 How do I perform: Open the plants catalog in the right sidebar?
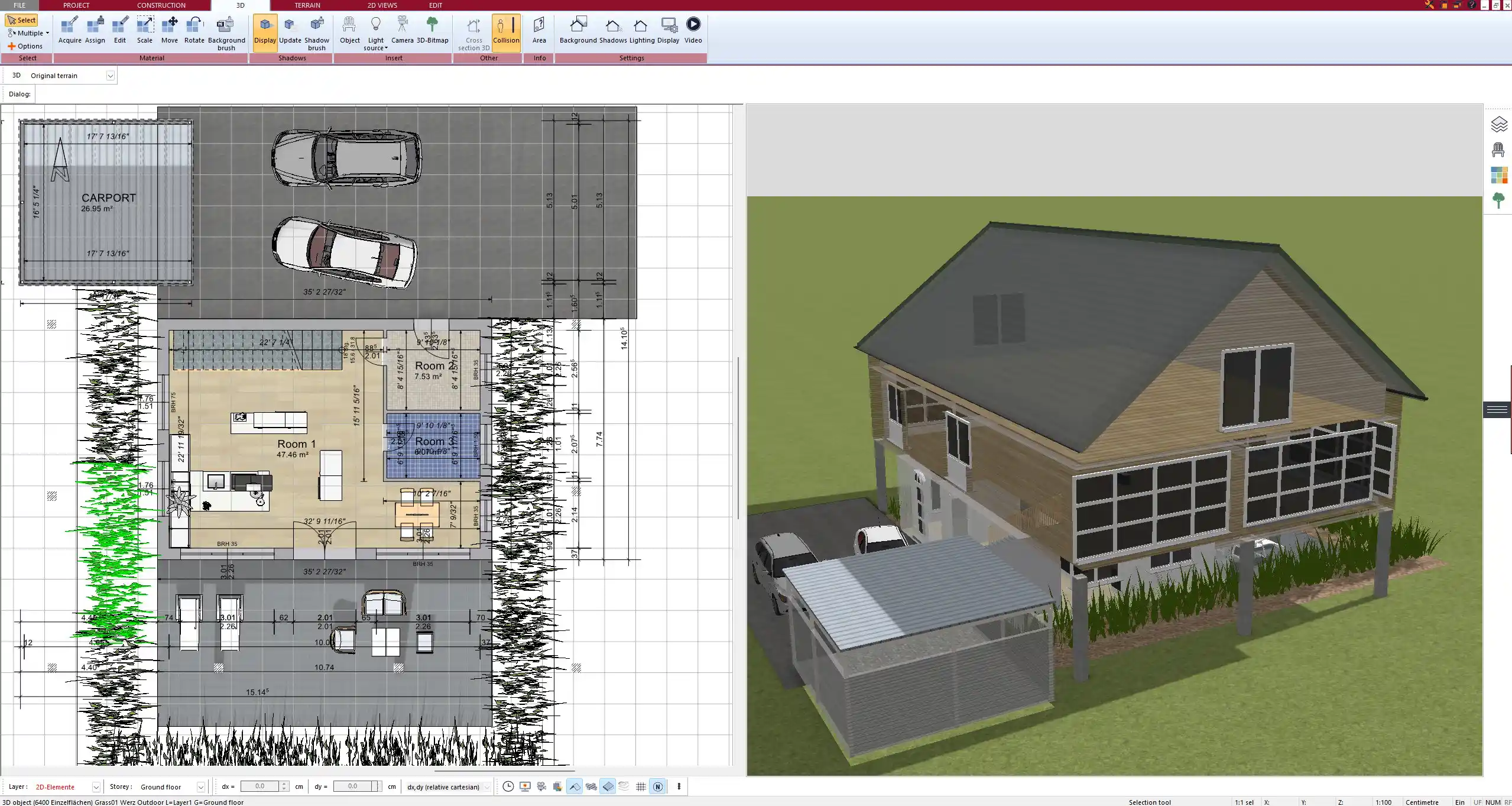(x=1499, y=200)
